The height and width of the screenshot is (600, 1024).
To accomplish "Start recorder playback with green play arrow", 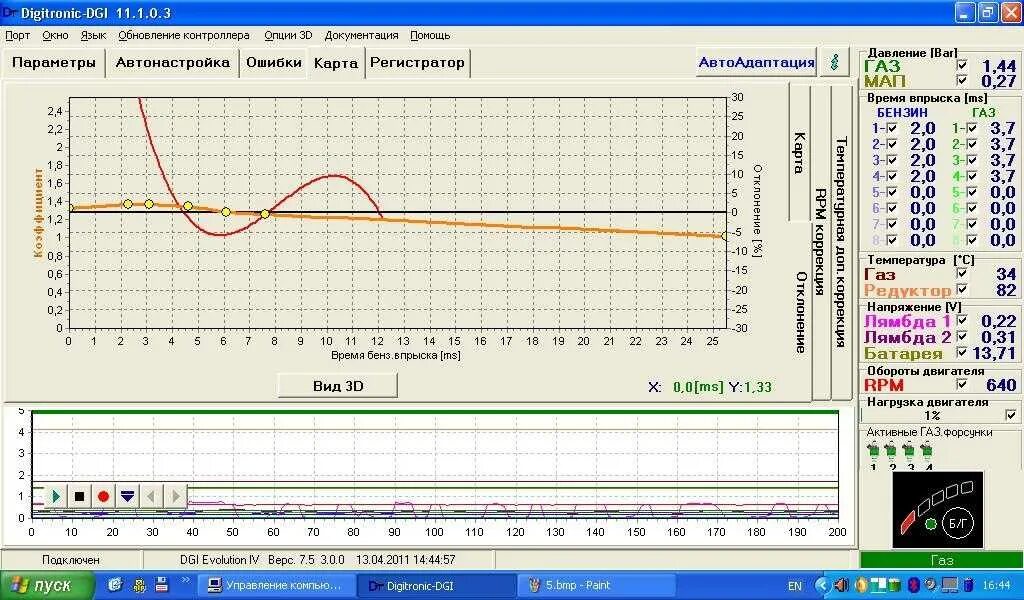I will (56, 496).
